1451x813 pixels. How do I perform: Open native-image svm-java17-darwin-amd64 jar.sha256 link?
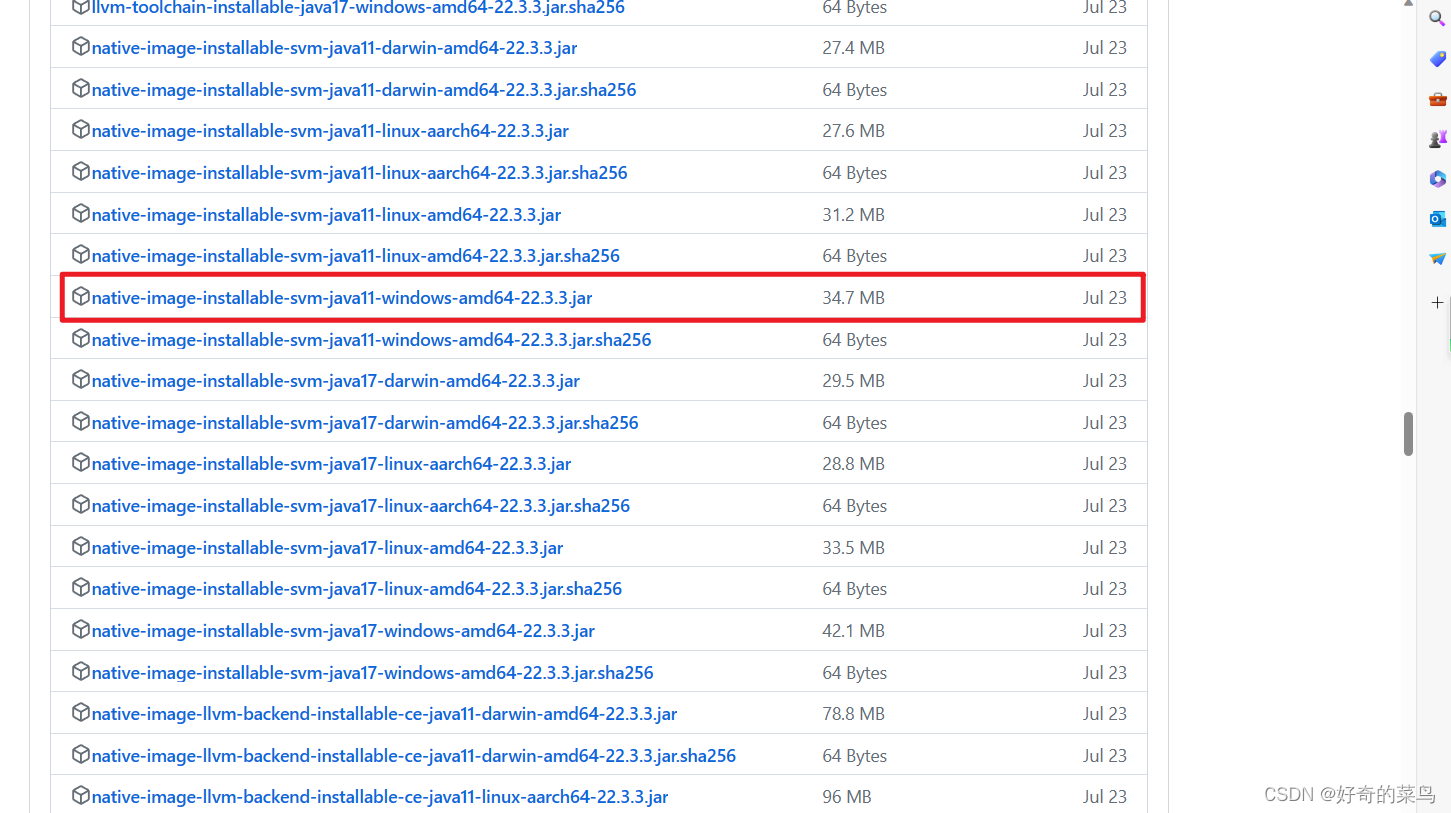[365, 423]
